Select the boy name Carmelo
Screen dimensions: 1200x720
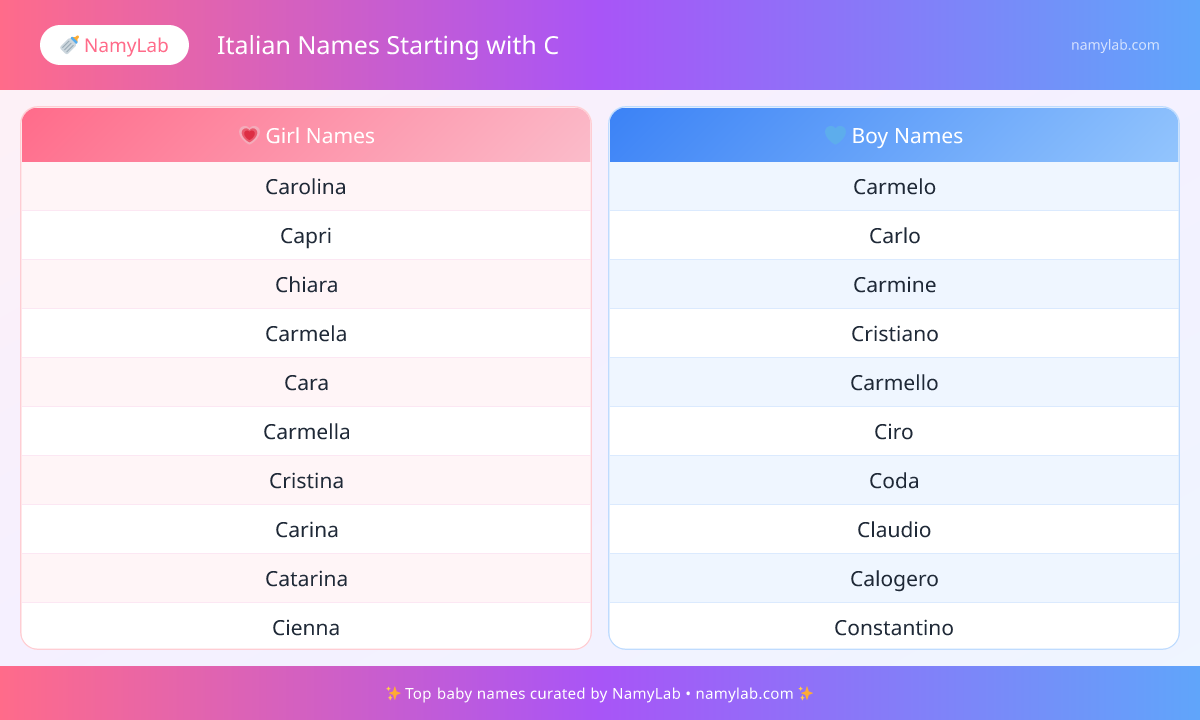894,186
